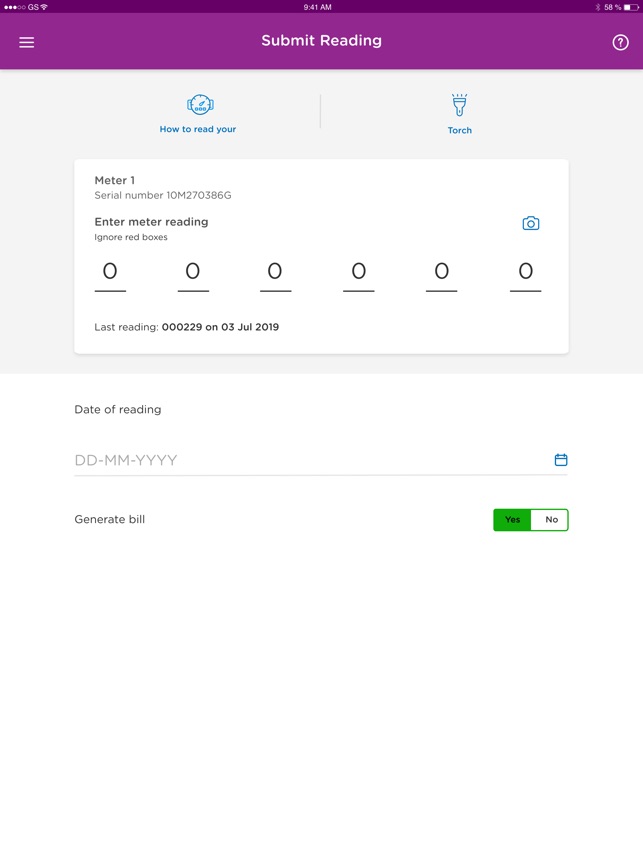Select Yes for Generate bill

(x=512, y=520)
